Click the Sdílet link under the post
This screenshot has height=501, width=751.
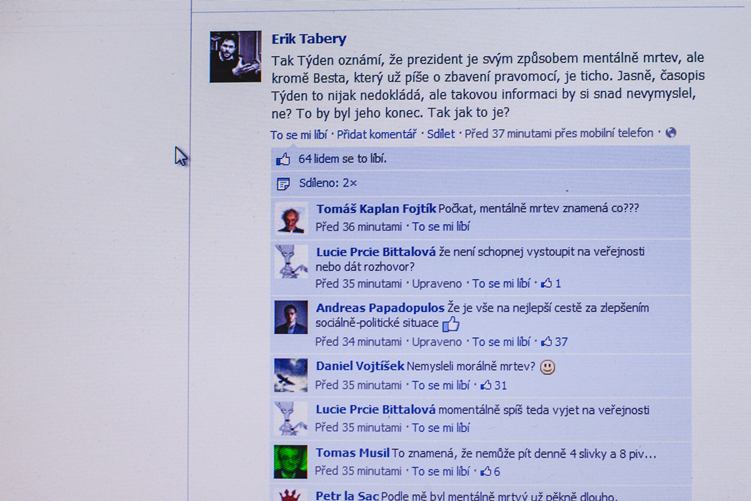[441, 134]
